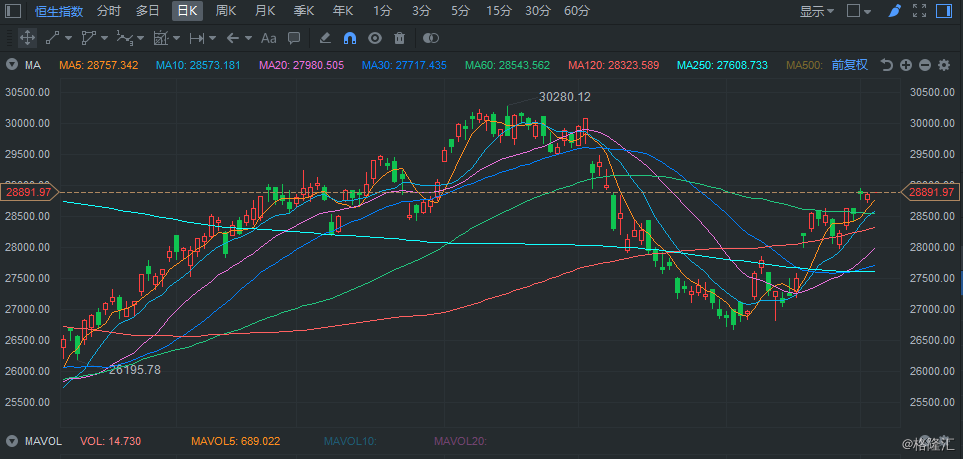The image size is (963, 459).
Task: Click the MA5: 28757.342 label
Action: (x=98, y=65)
